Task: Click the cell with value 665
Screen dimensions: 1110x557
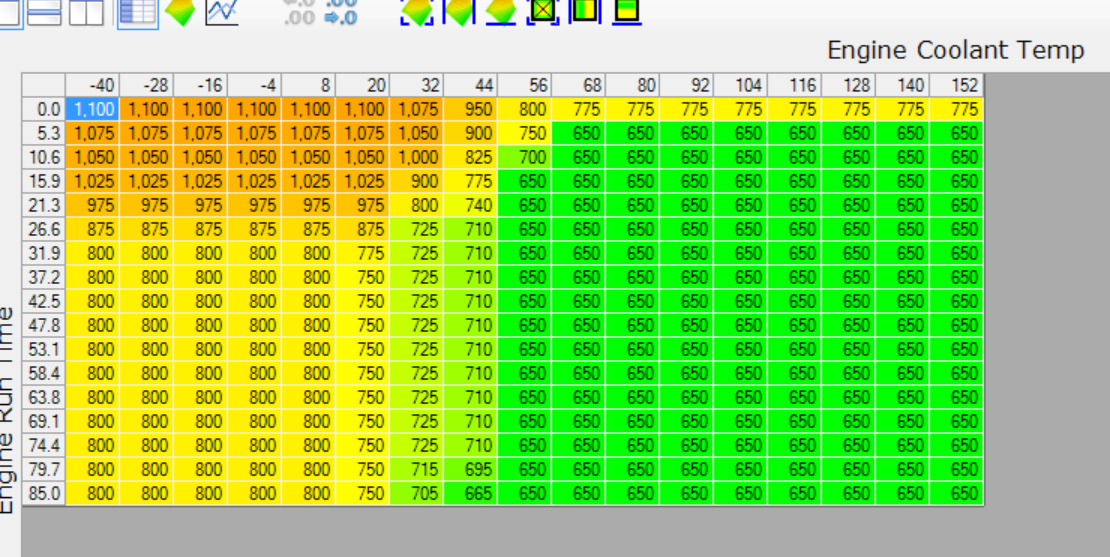Action: (471, 493)
